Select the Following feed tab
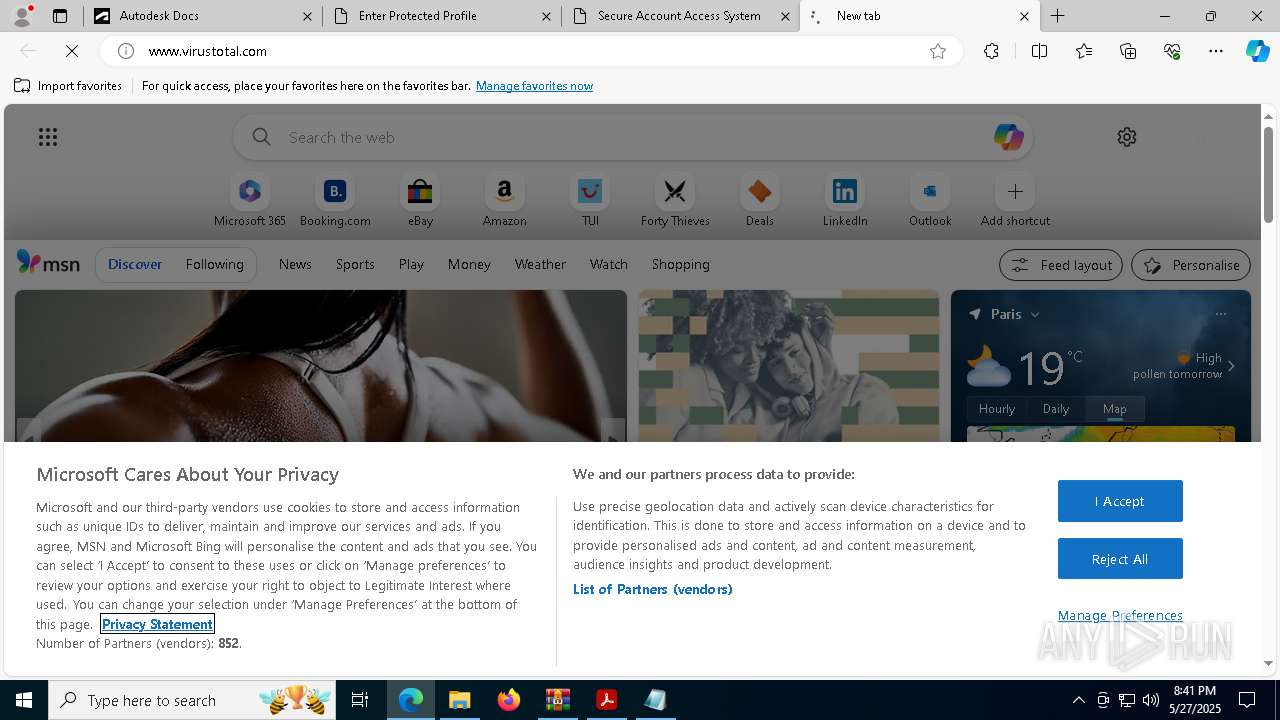Screen dimensions: 1280x720 214,264
